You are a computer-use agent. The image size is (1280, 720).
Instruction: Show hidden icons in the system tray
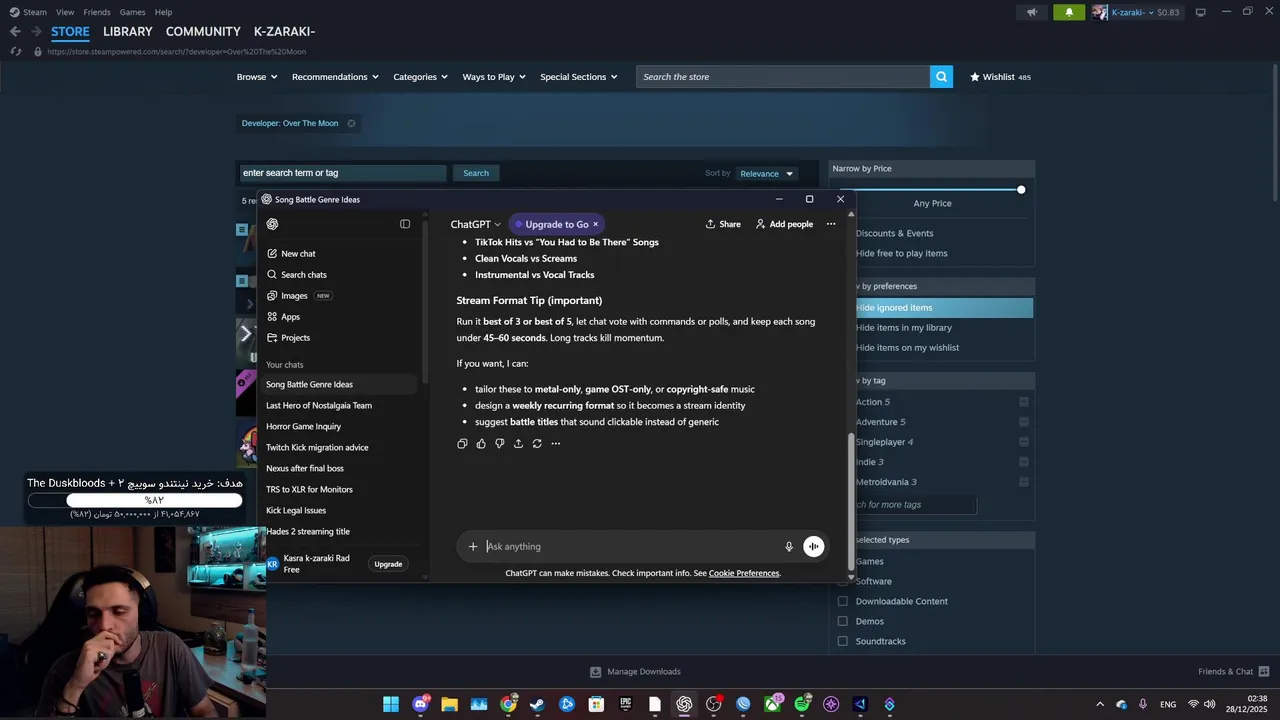pos(1100,704)
